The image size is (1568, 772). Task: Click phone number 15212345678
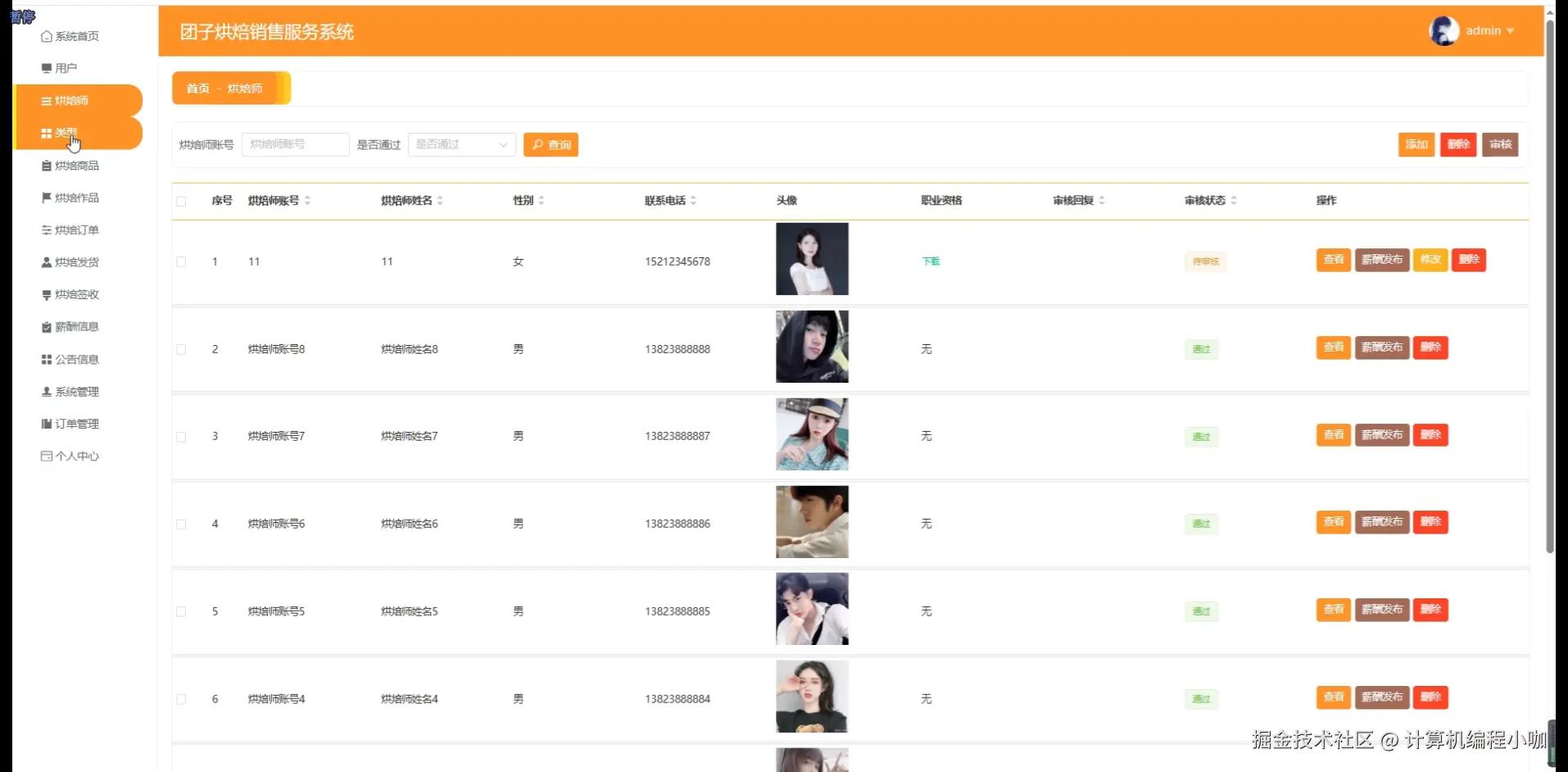pos(678,262)
